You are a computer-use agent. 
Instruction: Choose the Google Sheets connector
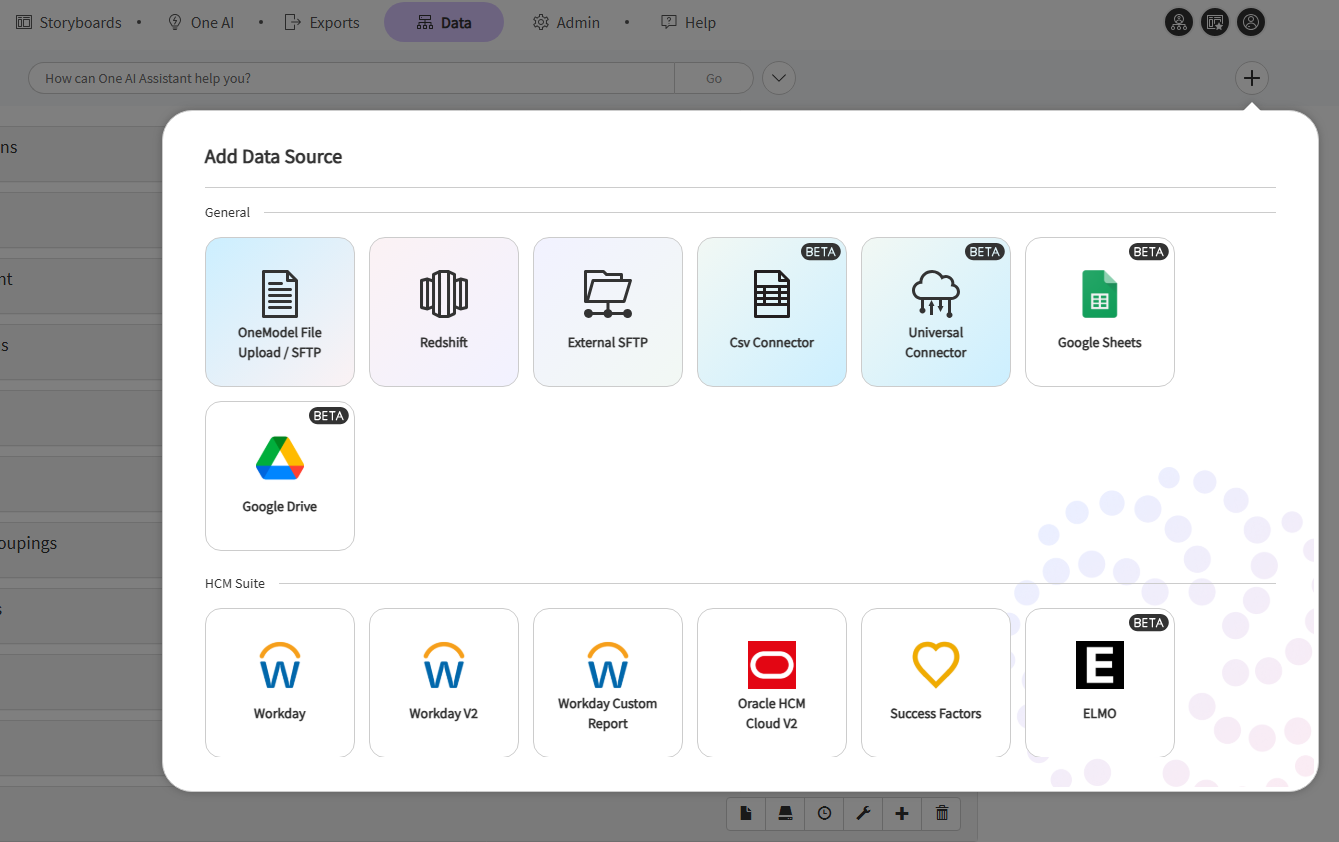pyautogui.click(x=1099, y=312)
